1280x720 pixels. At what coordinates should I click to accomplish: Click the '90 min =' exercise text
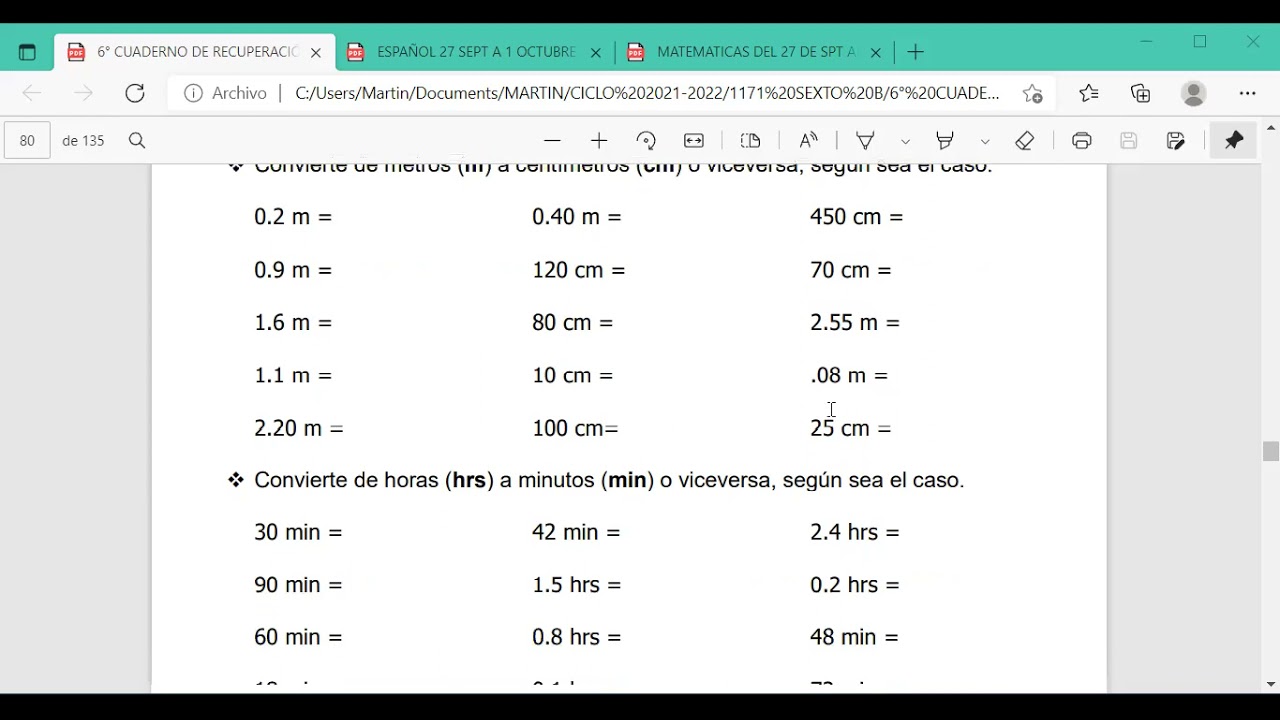(x=298, y=585)
